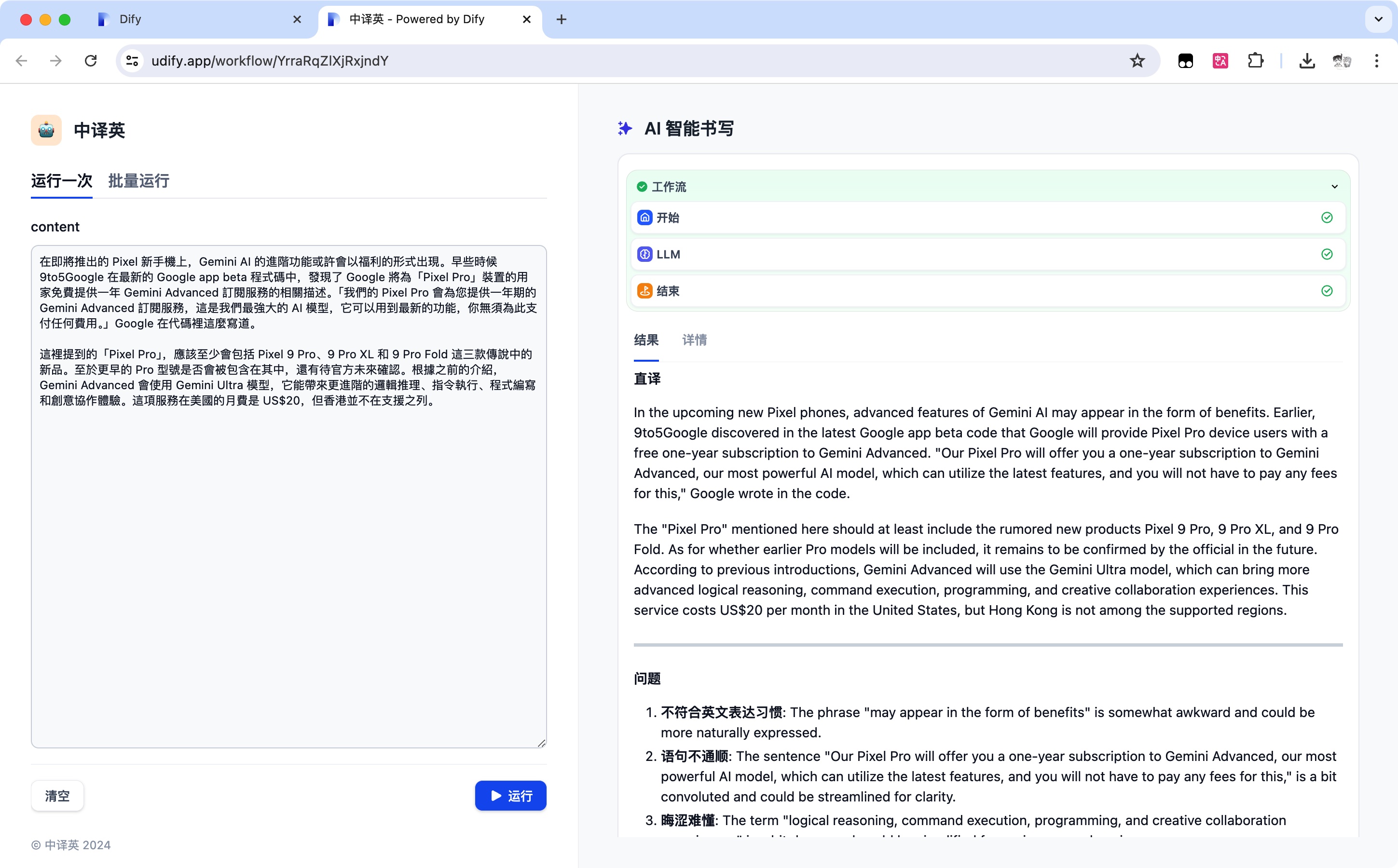The image size is (1398, 868).
Task: Bookmark this page with the star icon
Action: click(1137, 61)
